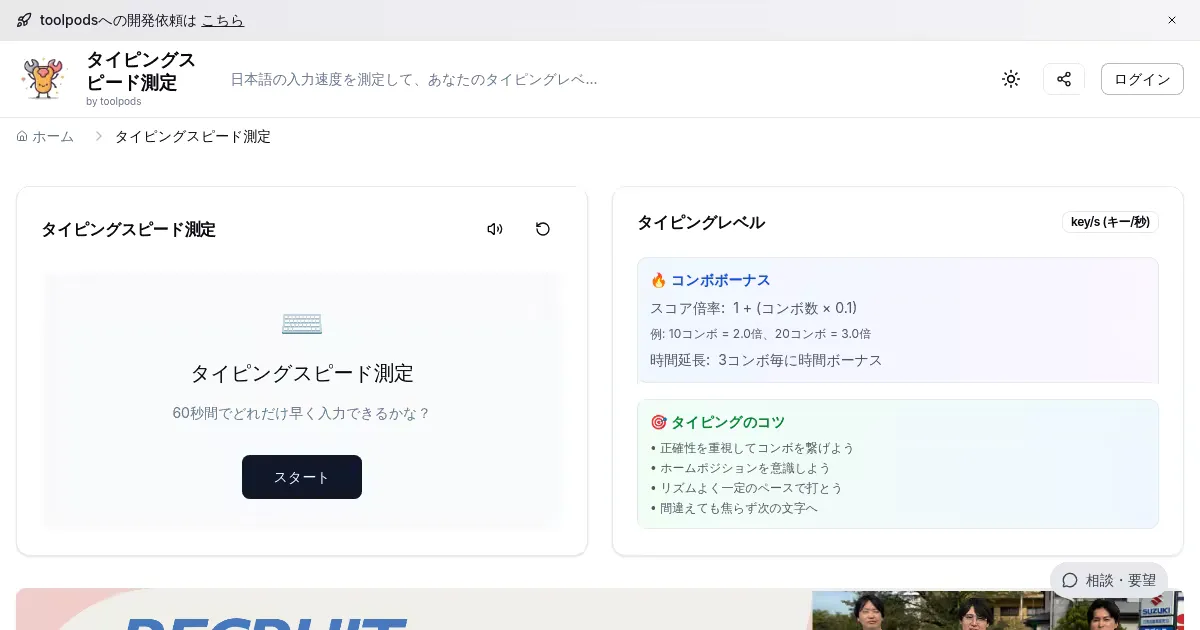This screenshot has width=1200, height=630.
Task: Click the fire icon beside コンボボーナス
Action: [658, 281]
